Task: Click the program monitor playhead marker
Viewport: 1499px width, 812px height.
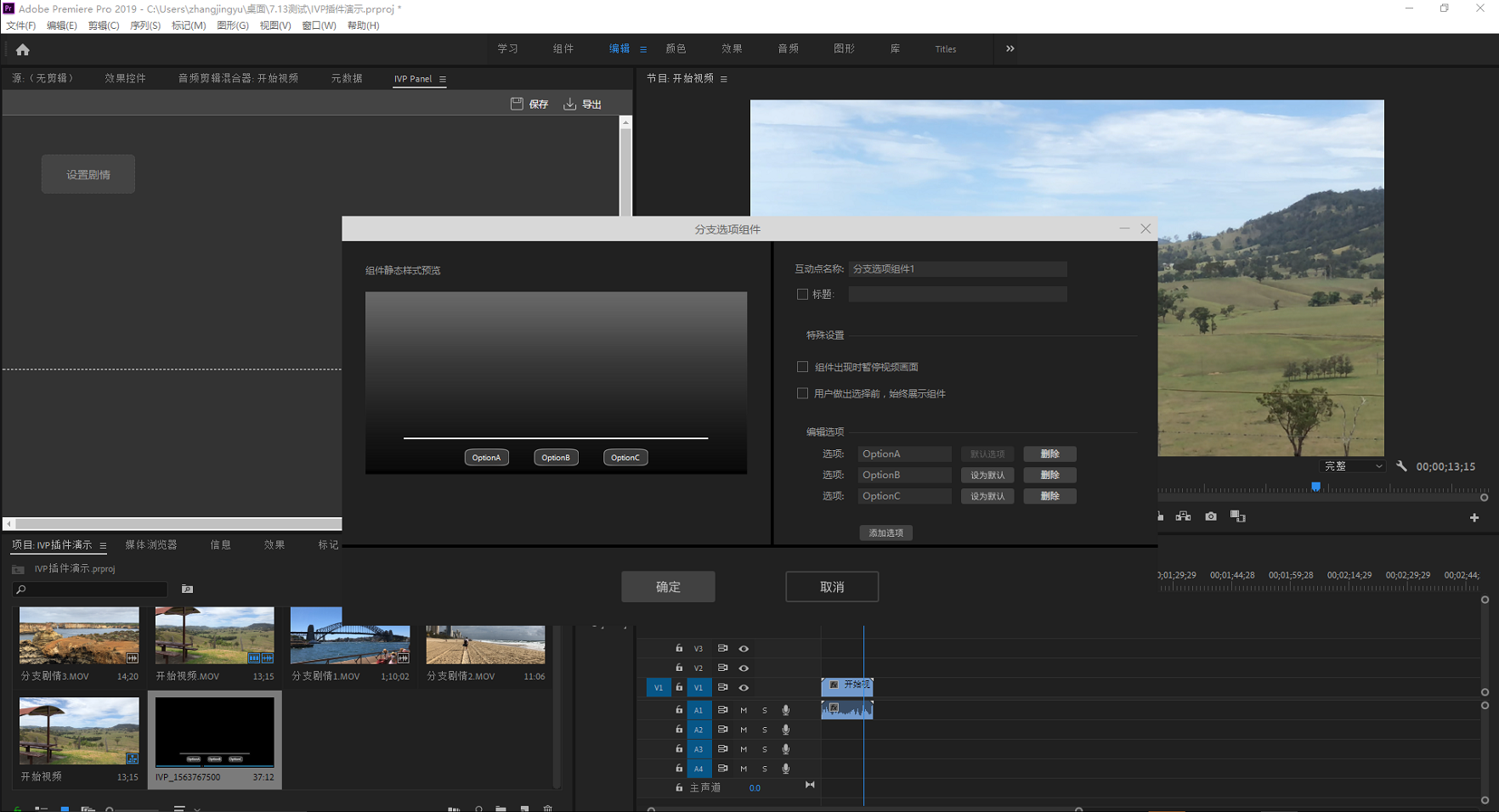Action: (x=1315, y=487)
